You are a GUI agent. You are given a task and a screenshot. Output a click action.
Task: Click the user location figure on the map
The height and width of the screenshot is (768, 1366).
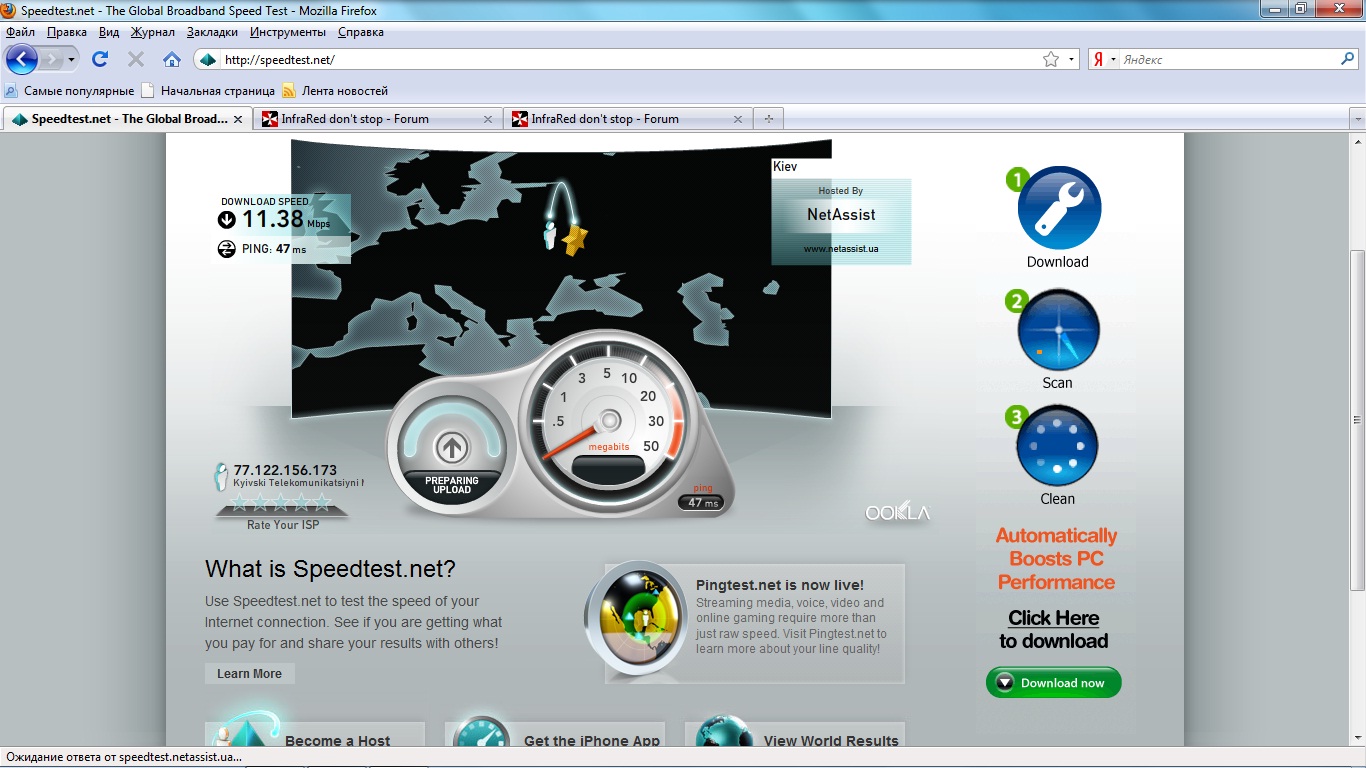[549, 236]
